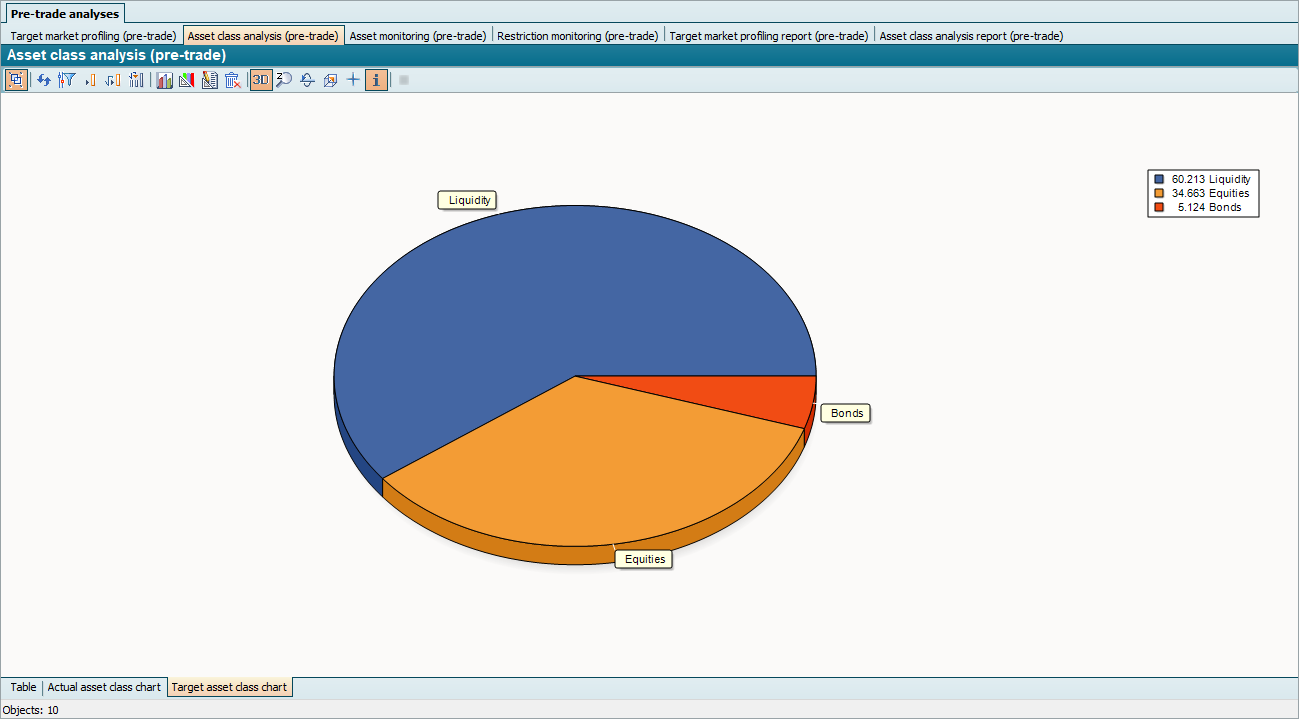This screenshot has height=719, width=1299.
Task: Toggle the 3D chart view button
Action: (x=260, y=80)
